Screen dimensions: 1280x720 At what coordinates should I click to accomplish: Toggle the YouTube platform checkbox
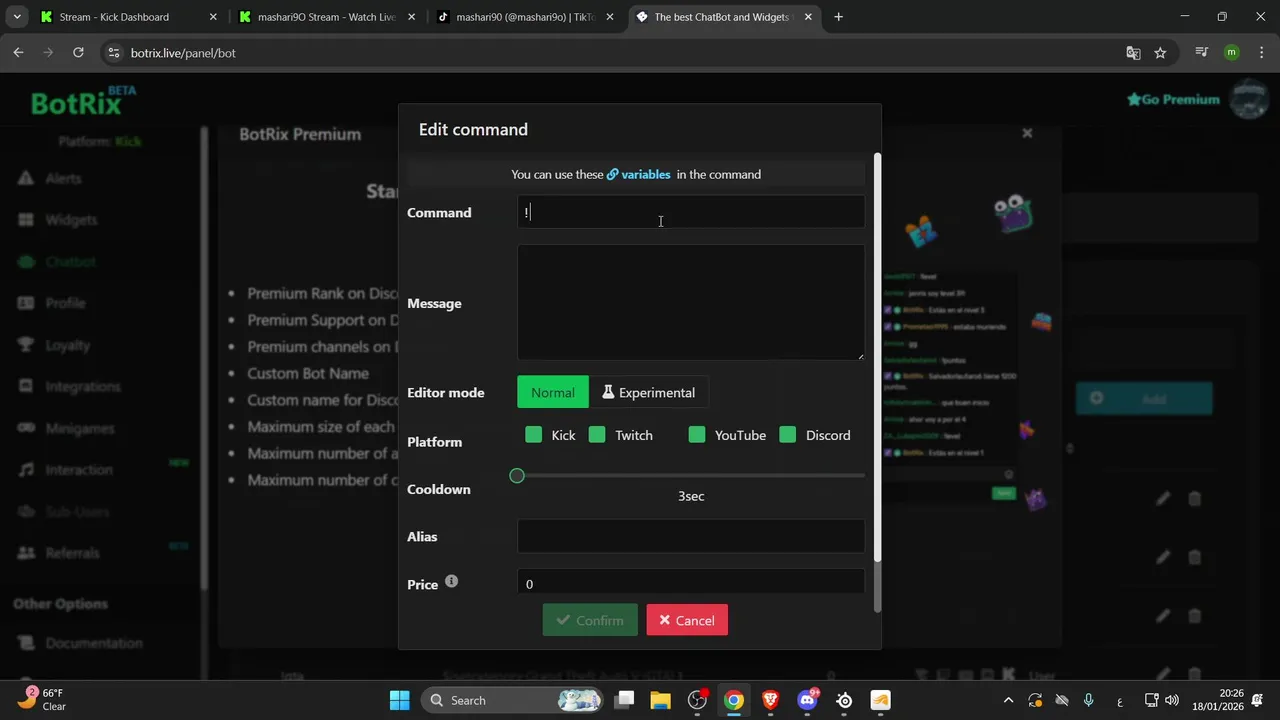click(x=697, y=435)
